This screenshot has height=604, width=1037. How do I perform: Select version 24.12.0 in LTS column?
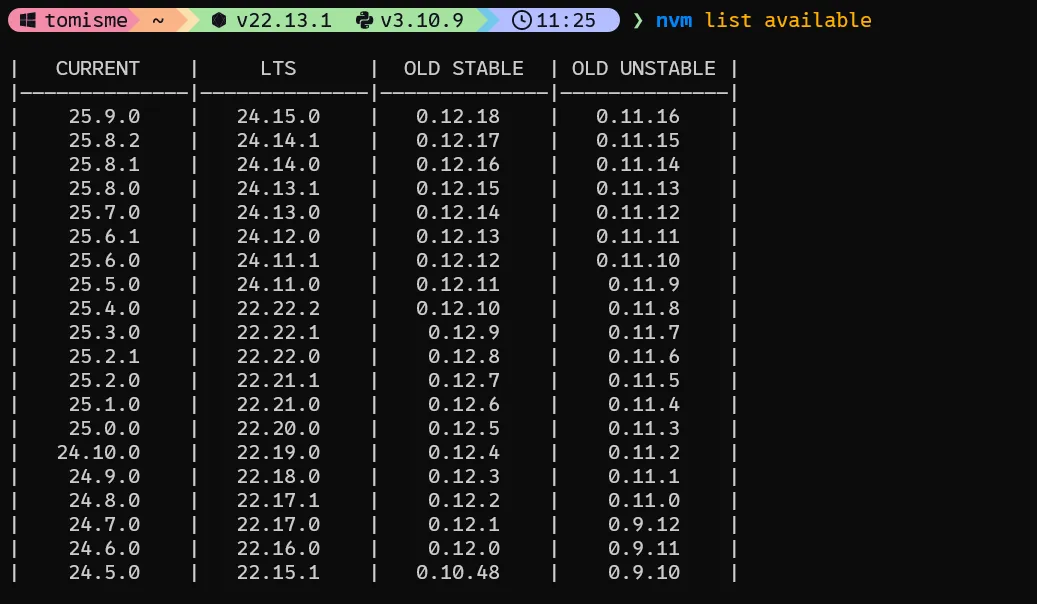pyautogui.click(x=278, y=236)
